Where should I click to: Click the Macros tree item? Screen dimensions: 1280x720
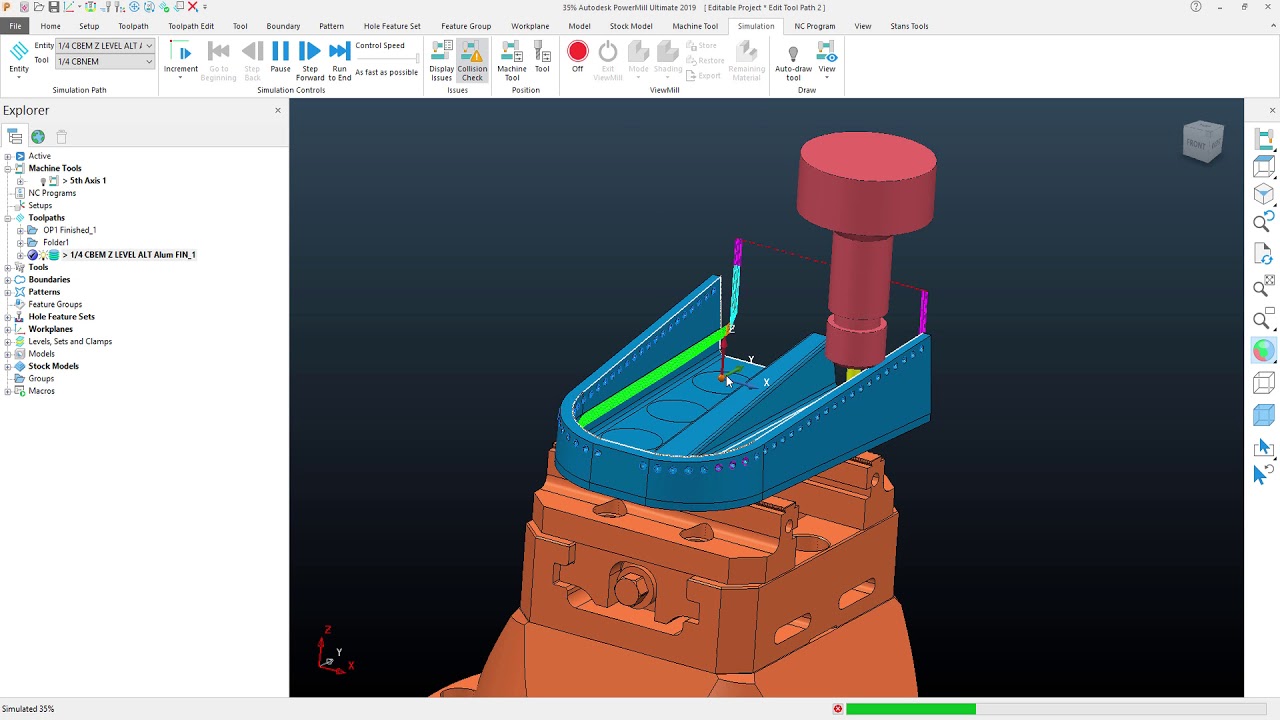[x=41, y=391]
